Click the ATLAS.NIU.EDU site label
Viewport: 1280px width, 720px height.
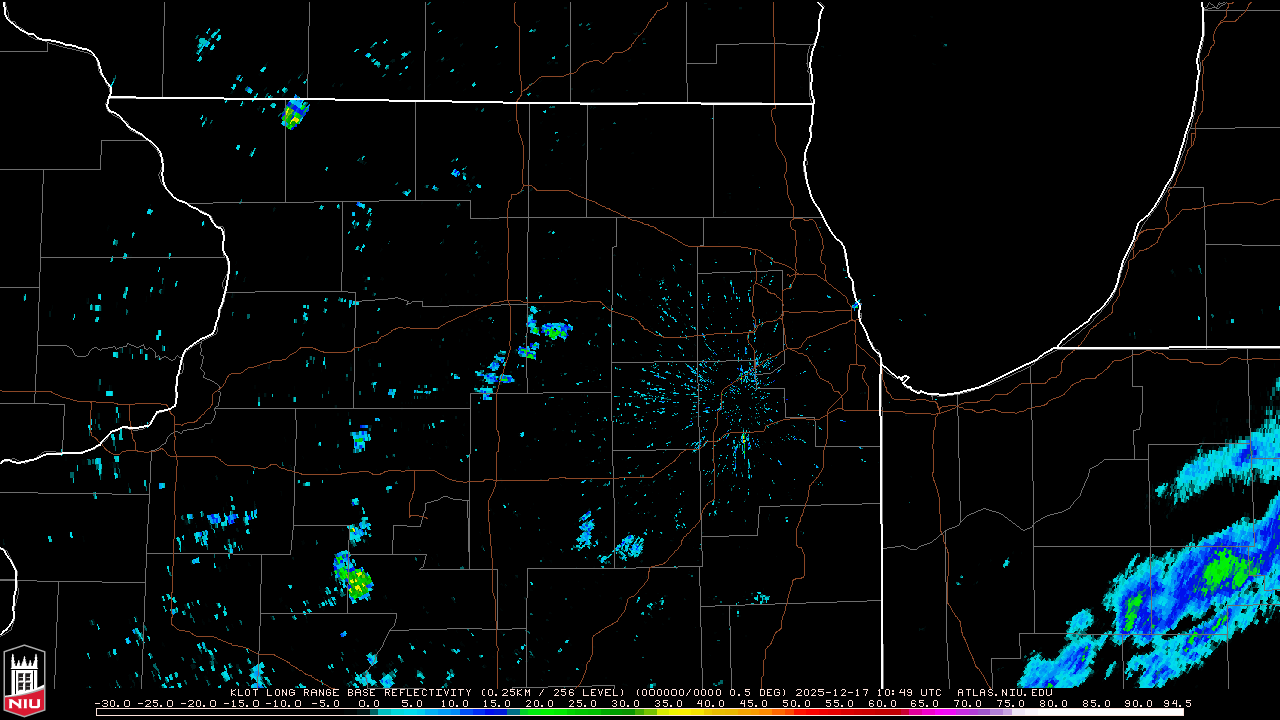click(1004, 692)
